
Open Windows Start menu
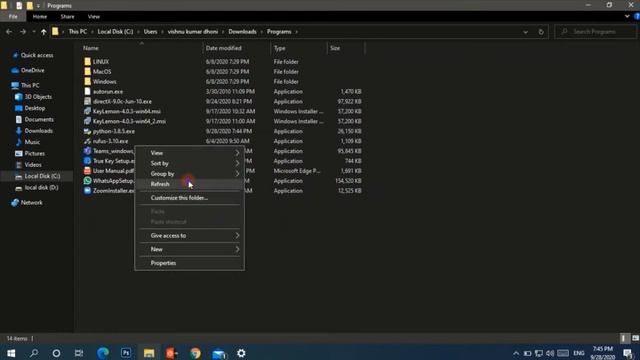click(x=11, y=353)
